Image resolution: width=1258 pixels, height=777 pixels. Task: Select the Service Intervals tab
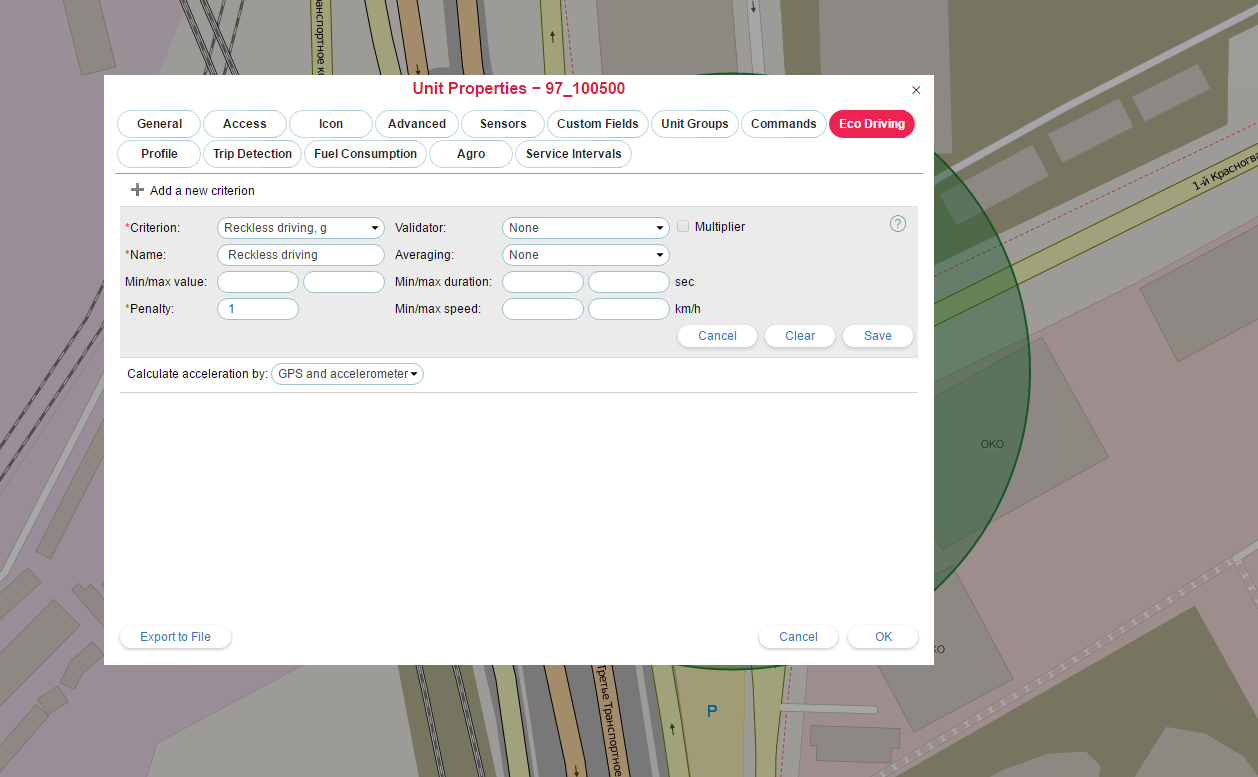pos(573,154)
